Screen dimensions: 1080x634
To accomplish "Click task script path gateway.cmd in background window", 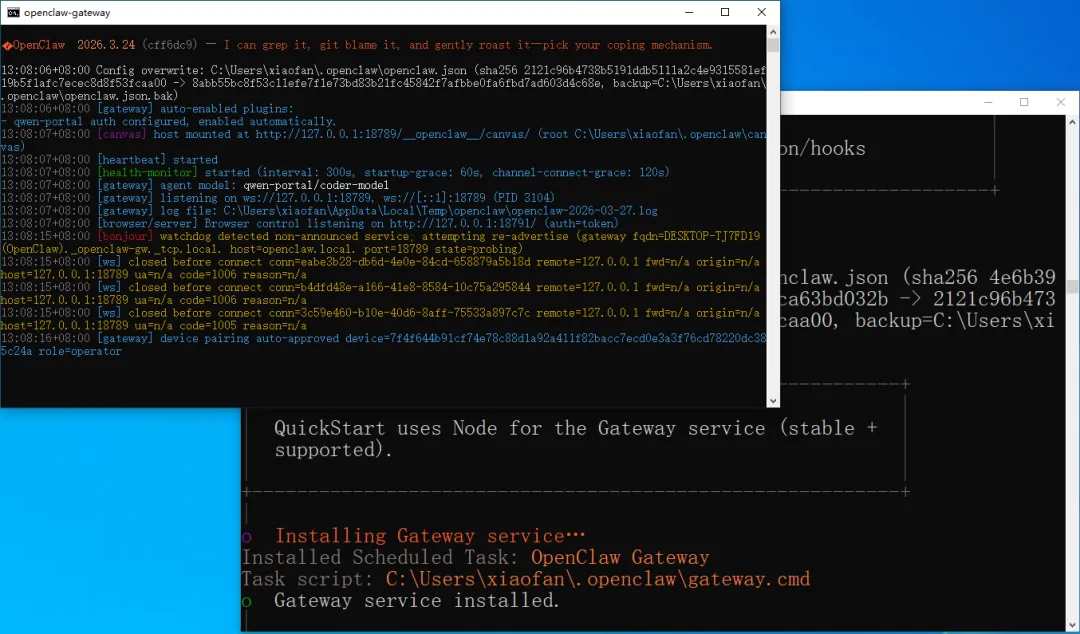I will tap(598, 578).
